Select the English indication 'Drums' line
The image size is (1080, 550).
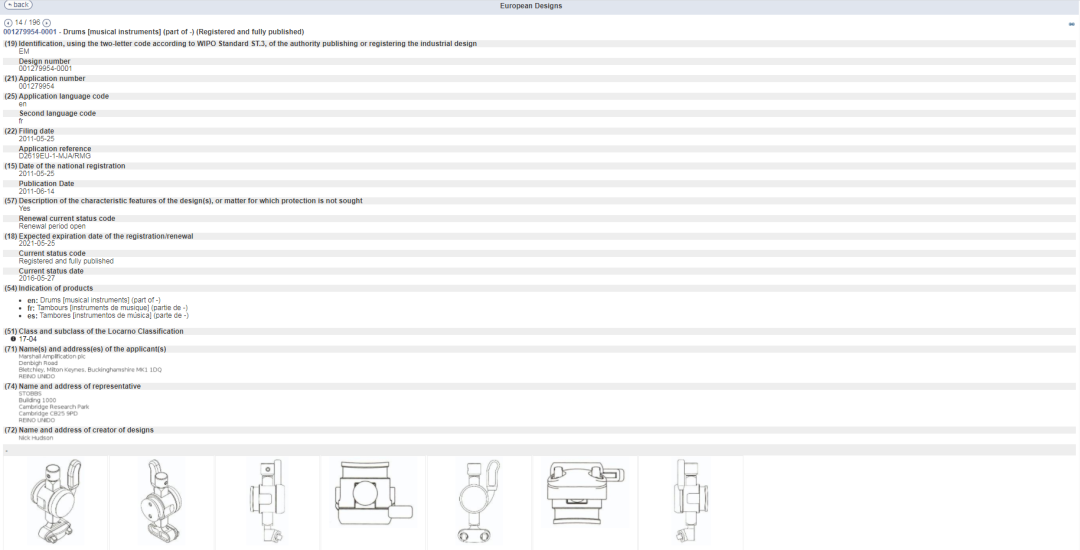pos(94,301)
